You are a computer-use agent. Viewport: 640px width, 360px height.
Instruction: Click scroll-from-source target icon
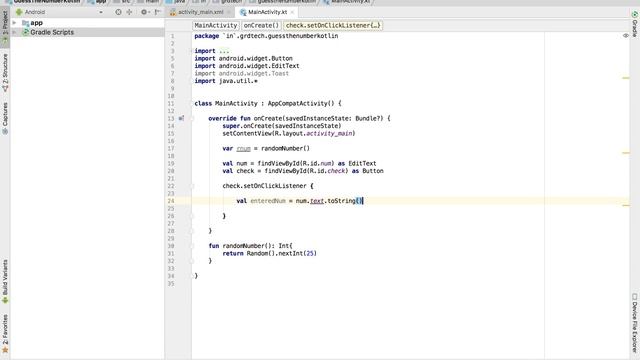pos(118,12)
